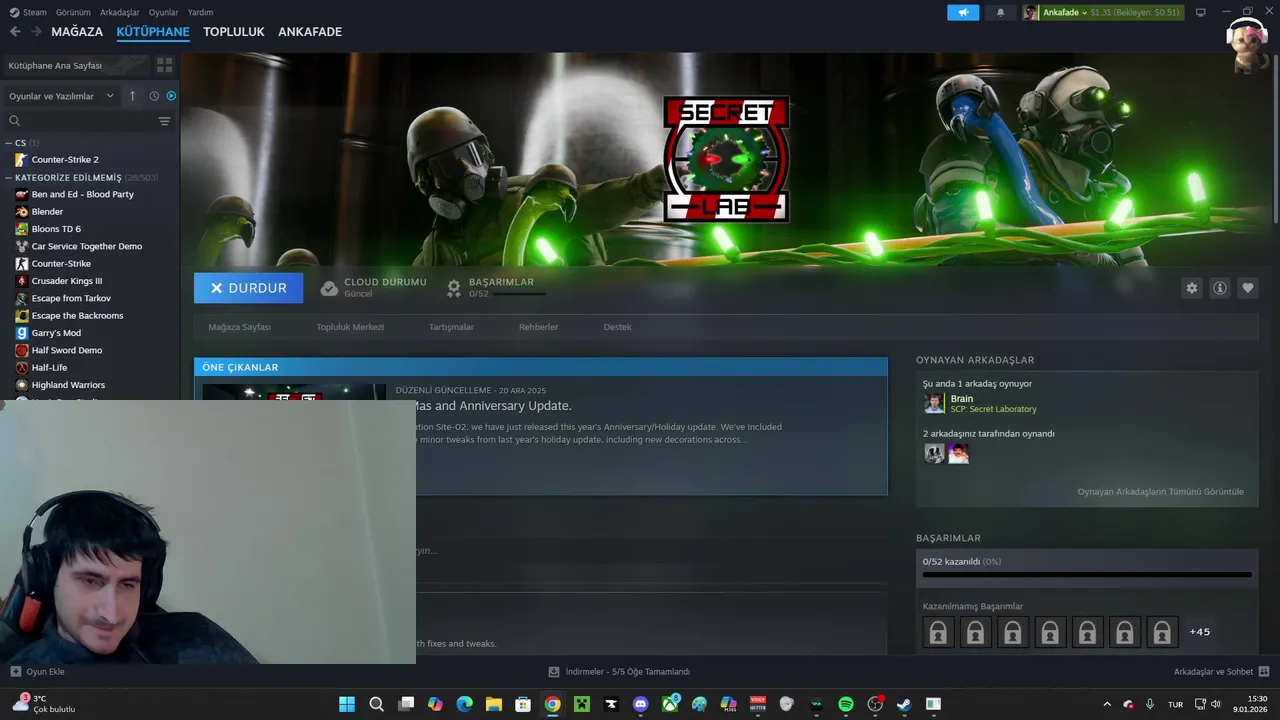The image size is (1280, 720).
Task: Open the Xbox app in the taskbar
Action: [670, 704]
